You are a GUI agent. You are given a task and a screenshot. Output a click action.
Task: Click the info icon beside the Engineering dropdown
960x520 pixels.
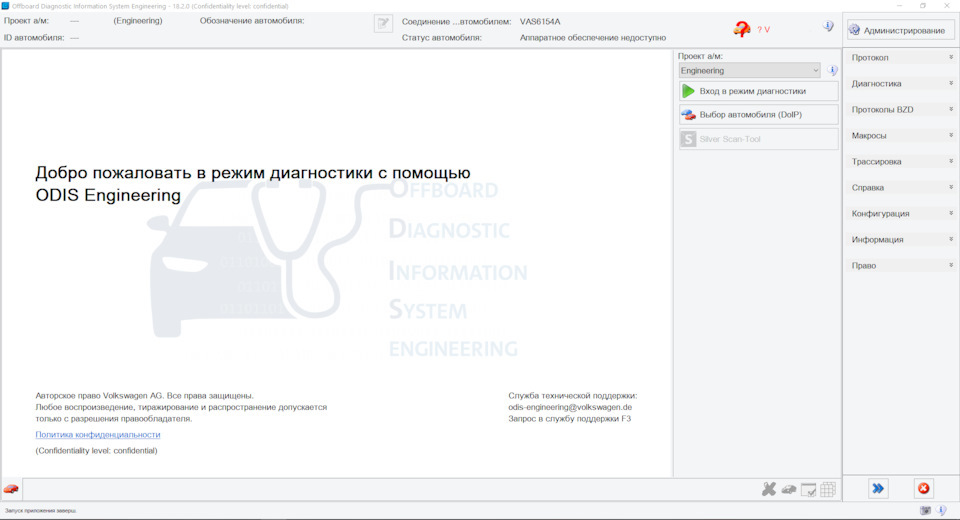point(832,70)
